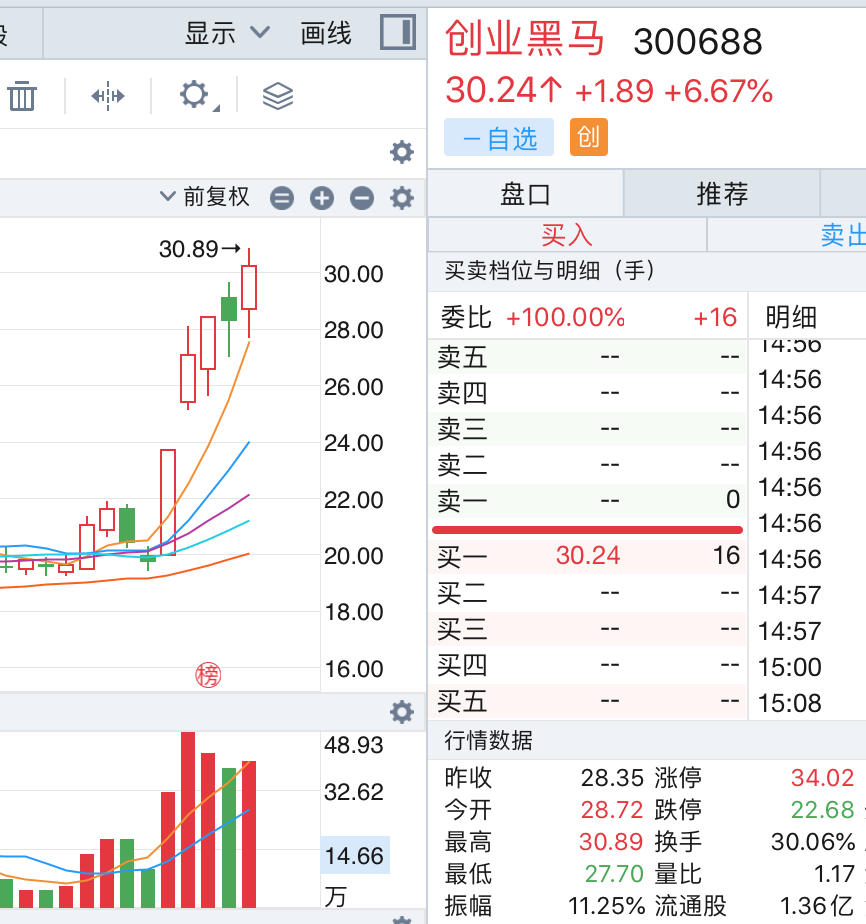The image size is (866, 924).
Task: Click the 买一 price 30.24
Action: [x=588, y=556]
